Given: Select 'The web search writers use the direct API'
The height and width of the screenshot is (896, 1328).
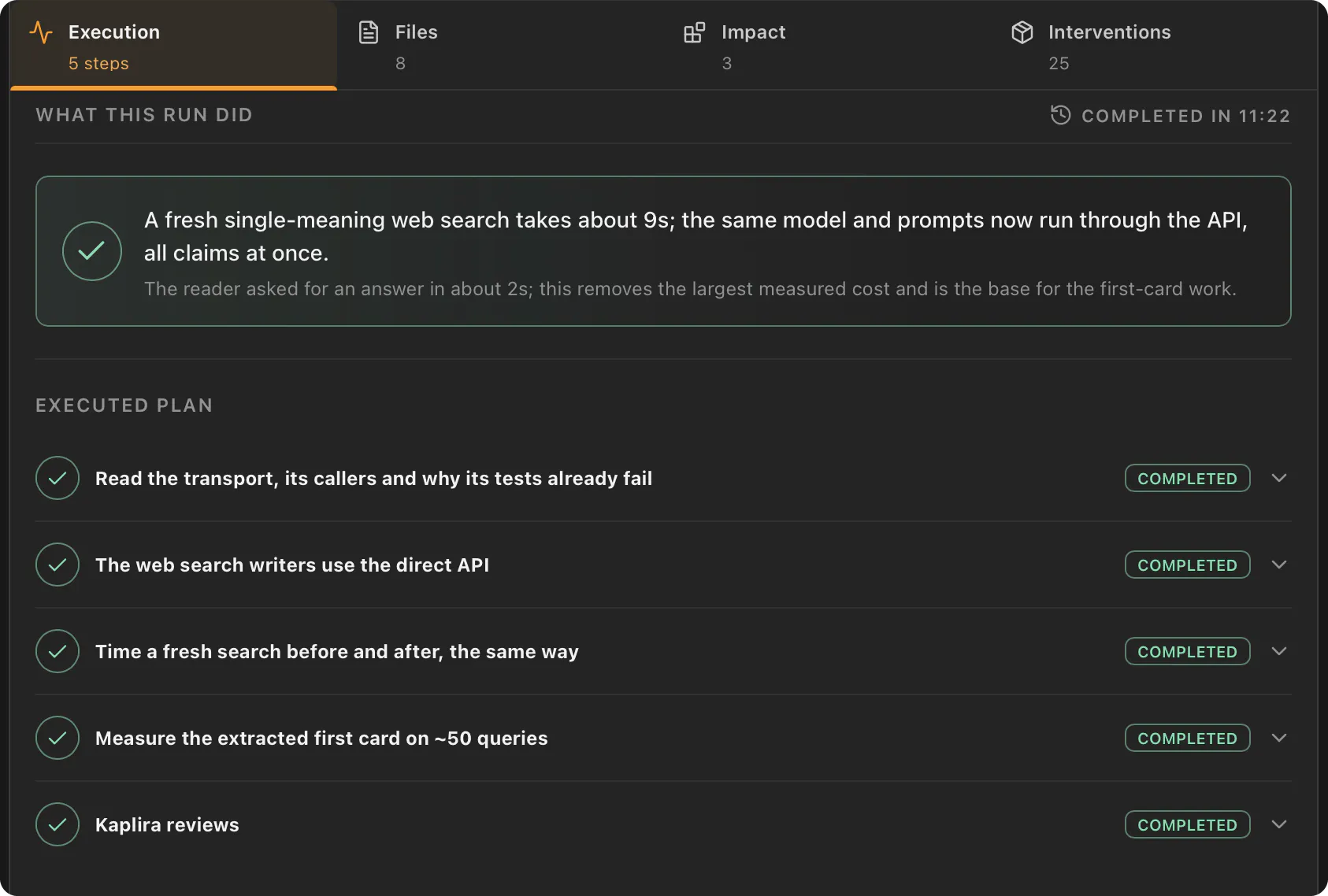Looking at the screenshot, I should (292, 565).
